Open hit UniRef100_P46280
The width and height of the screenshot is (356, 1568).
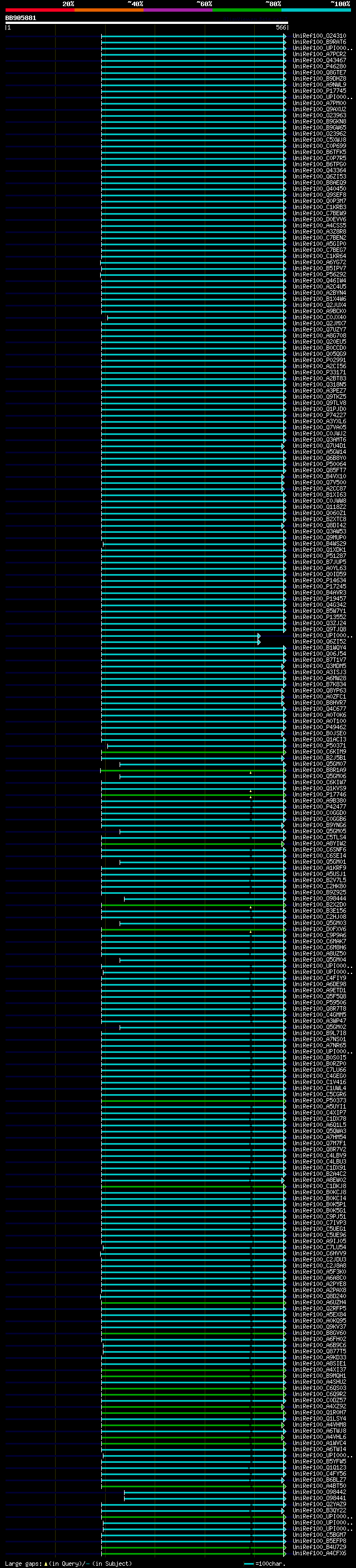tap(319, 66)
